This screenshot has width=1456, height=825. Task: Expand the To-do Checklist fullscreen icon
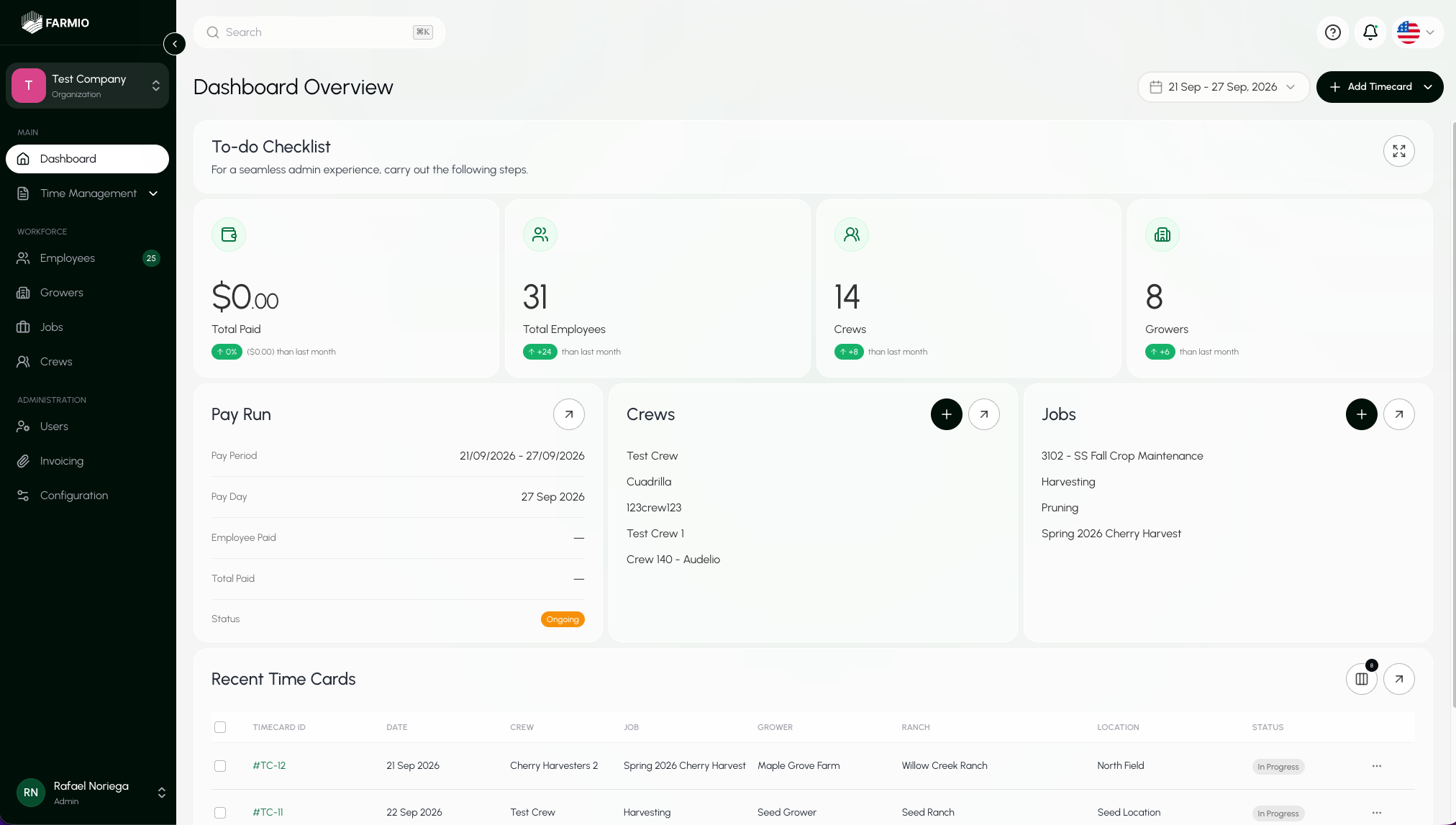[x=1399, y=151]
